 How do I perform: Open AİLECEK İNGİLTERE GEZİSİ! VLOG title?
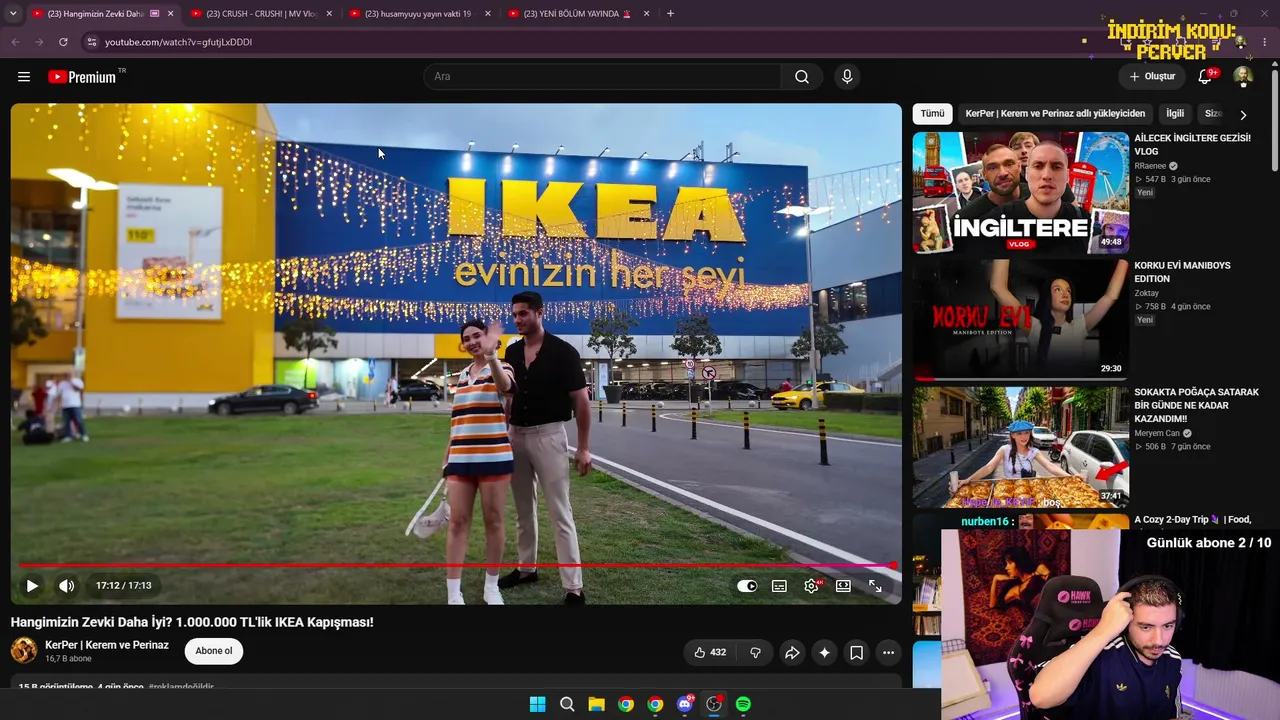pyautogui.click(x=1192, y=145)
